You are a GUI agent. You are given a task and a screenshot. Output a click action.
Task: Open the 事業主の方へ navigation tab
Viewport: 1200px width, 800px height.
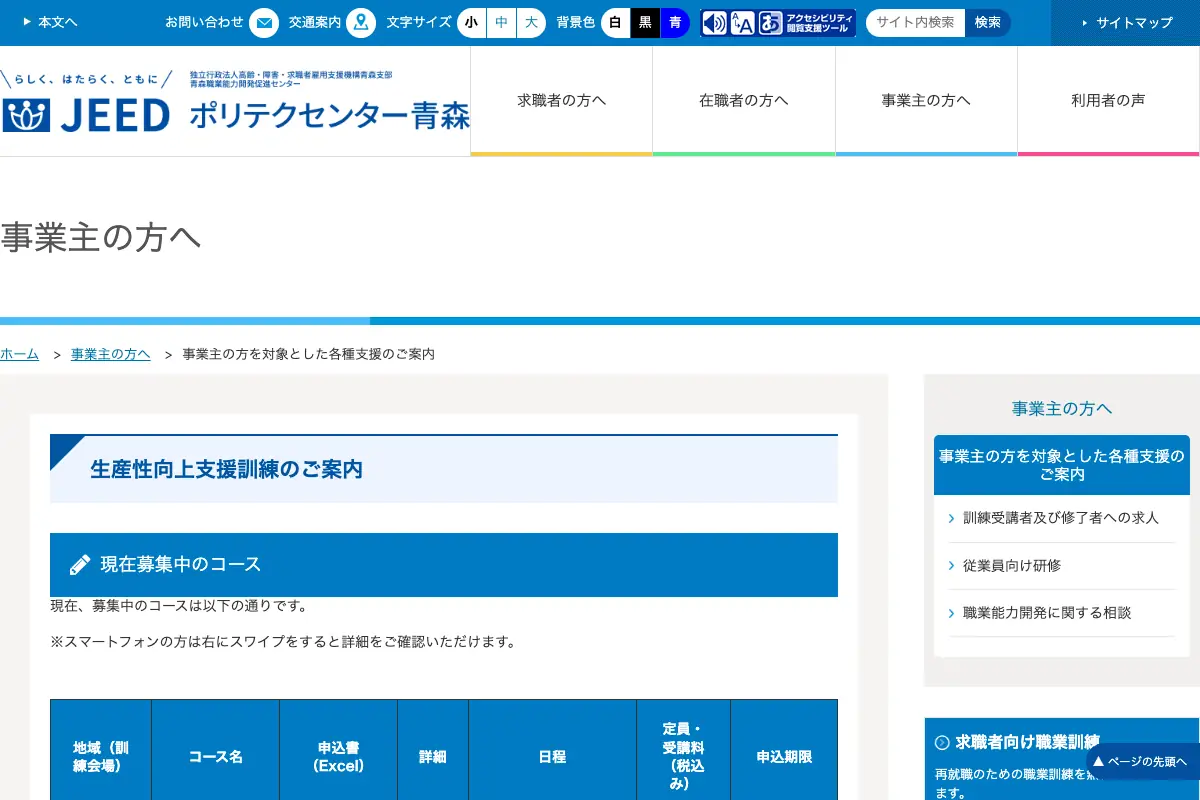[926, 101]
